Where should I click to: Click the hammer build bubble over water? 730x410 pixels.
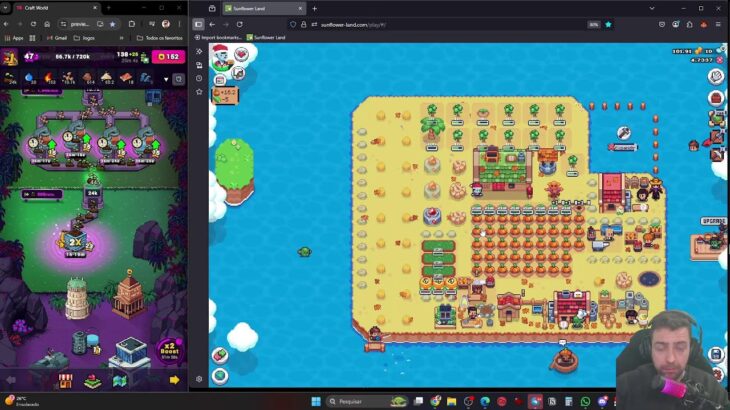pos(624,133)
